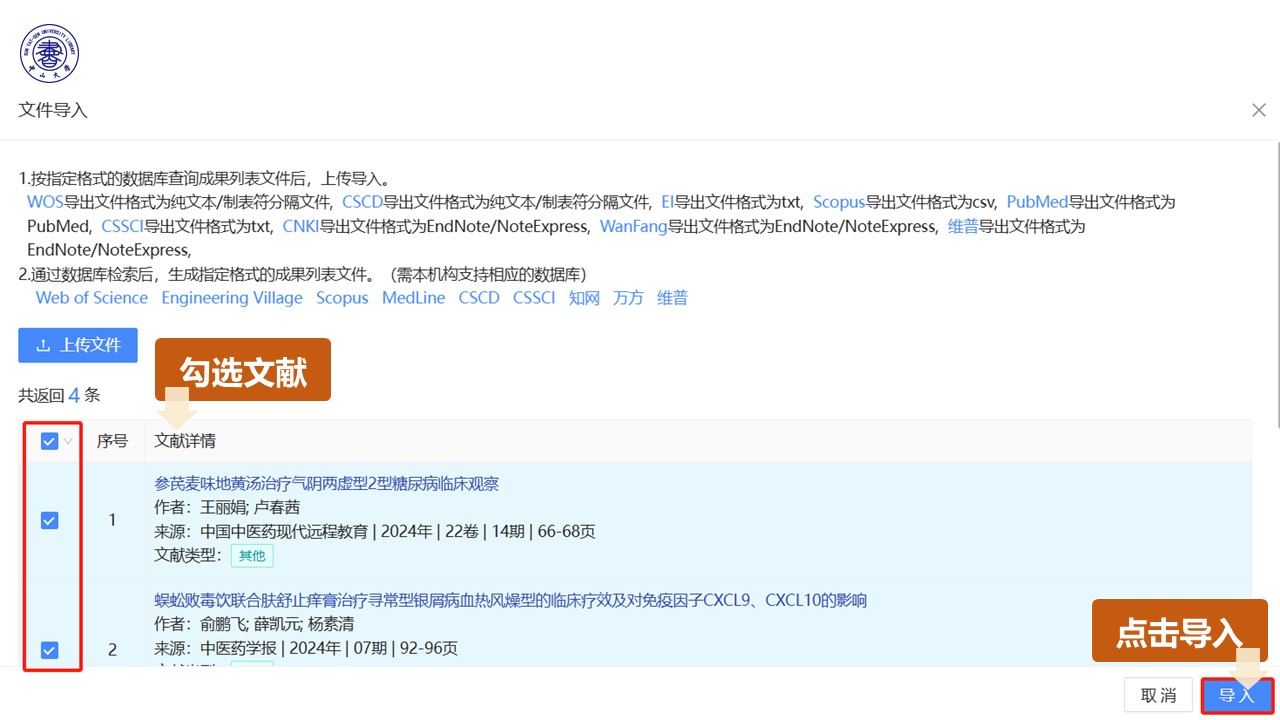Click the source line 中国中医药现代远程教育
This screenshot has height=720, width=1280.
[375, 532]
